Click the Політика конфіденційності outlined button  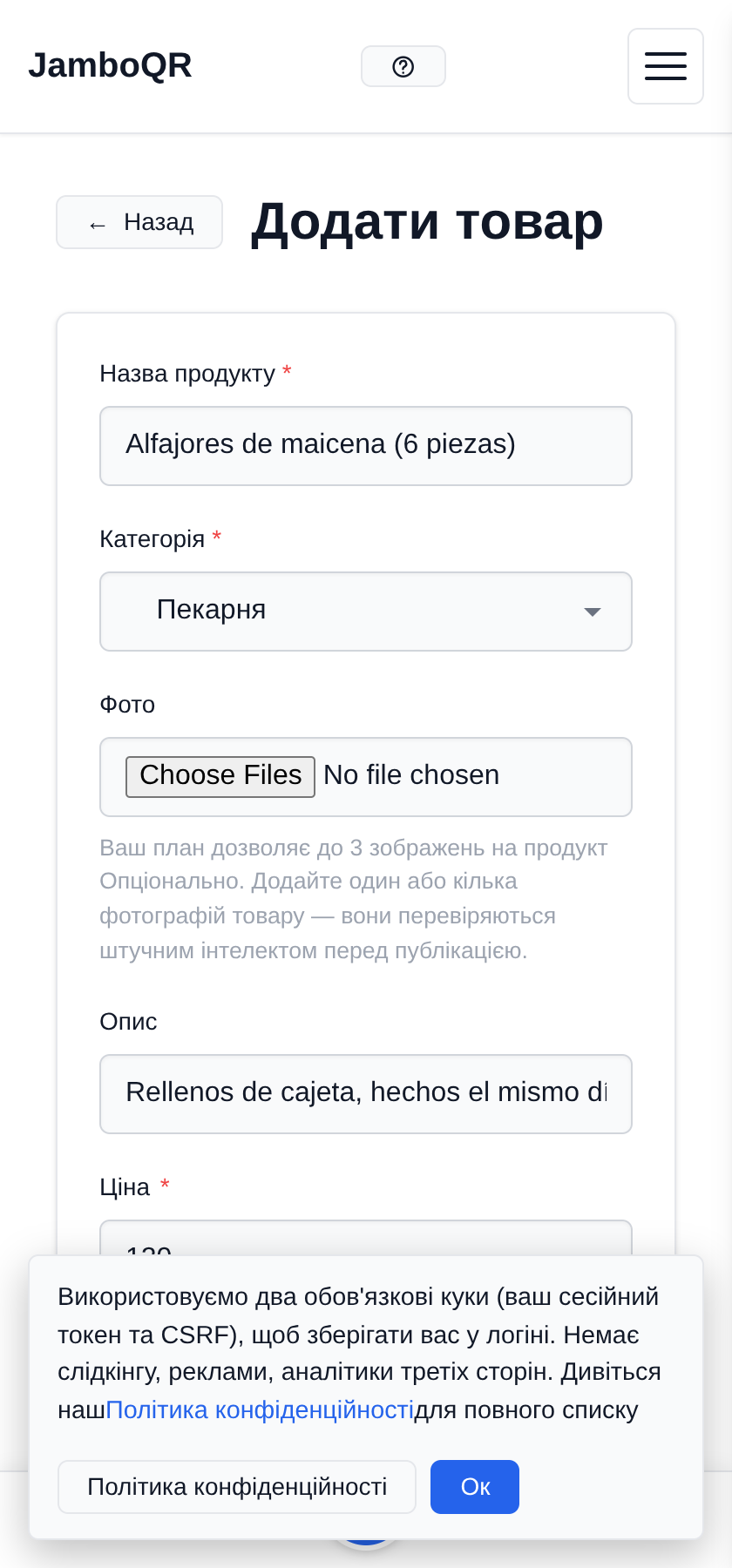[237, 1487]
